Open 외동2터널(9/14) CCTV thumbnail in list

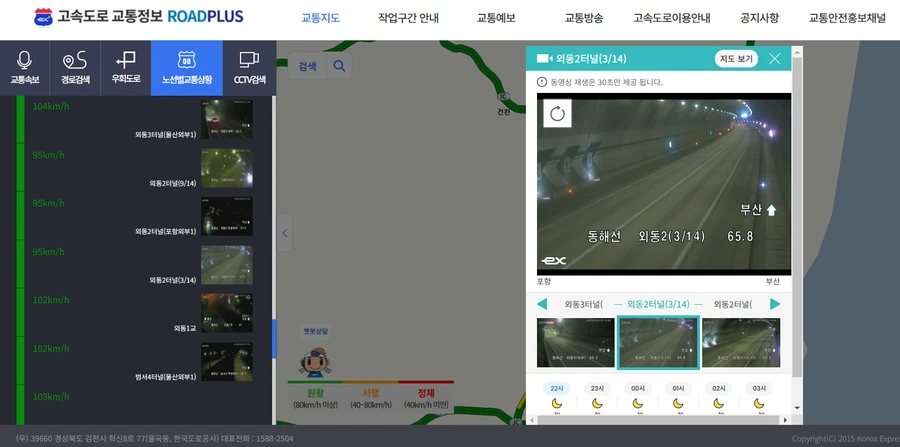[227, 168]
